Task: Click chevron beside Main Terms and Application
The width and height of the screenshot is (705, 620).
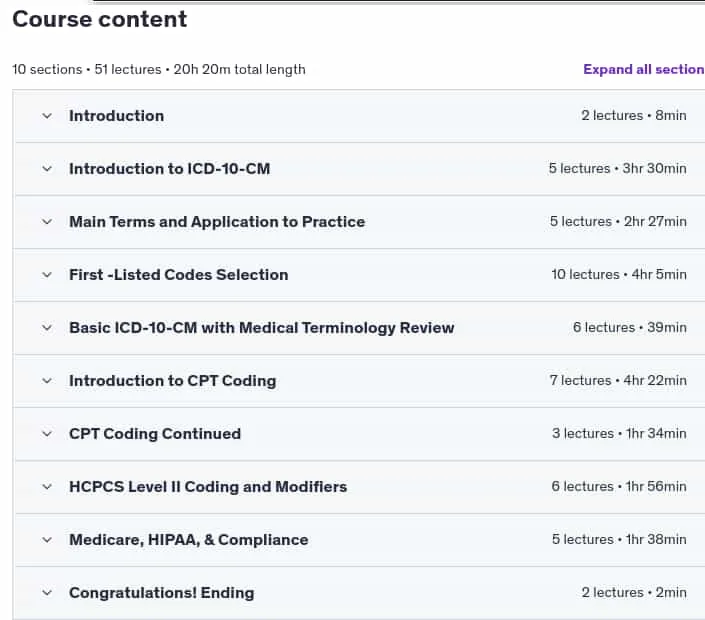Action: (47, 222)
